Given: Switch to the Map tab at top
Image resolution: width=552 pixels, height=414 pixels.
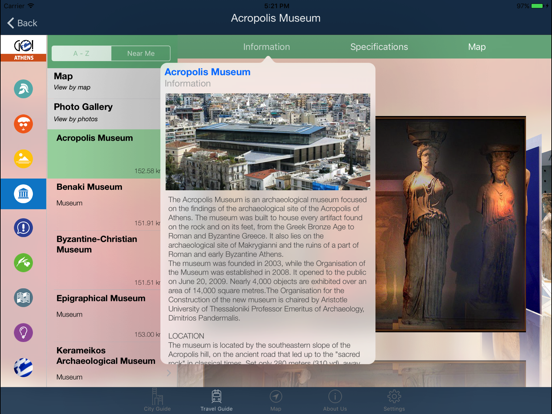Looking at the screenshot, I should pos(477,47).
